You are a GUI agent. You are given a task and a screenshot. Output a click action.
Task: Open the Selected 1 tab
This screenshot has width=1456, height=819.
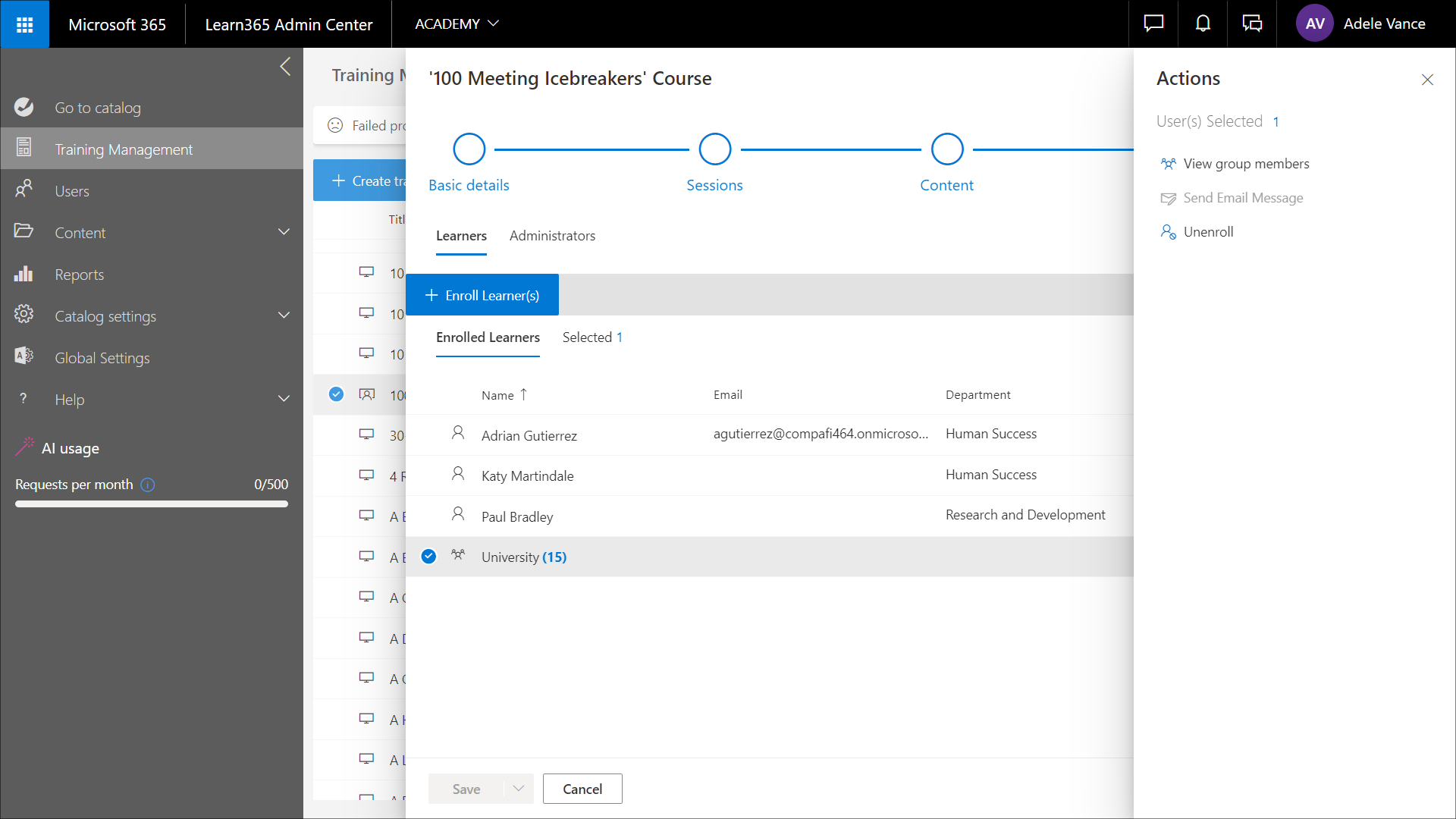(x=591, y=337)
